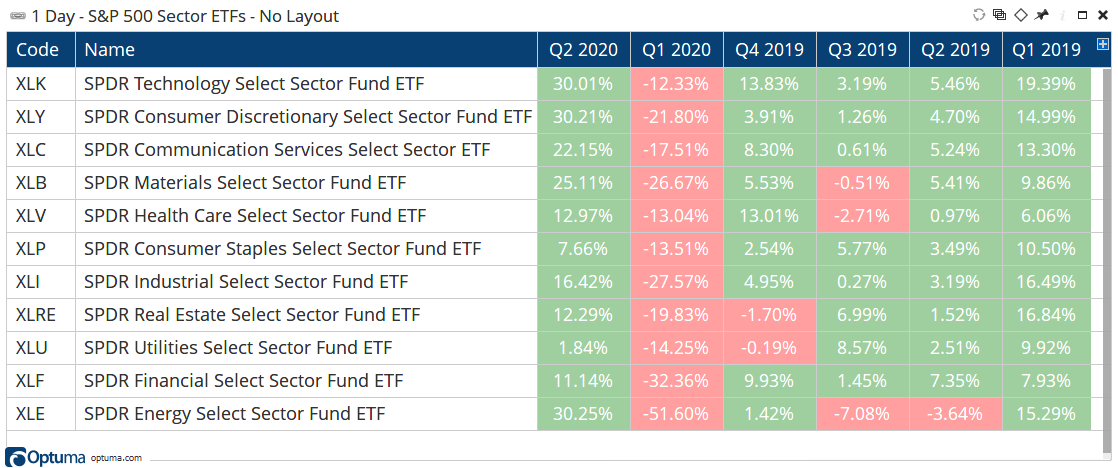Click the Optuma logo at the bottom left

pos(46,457)
